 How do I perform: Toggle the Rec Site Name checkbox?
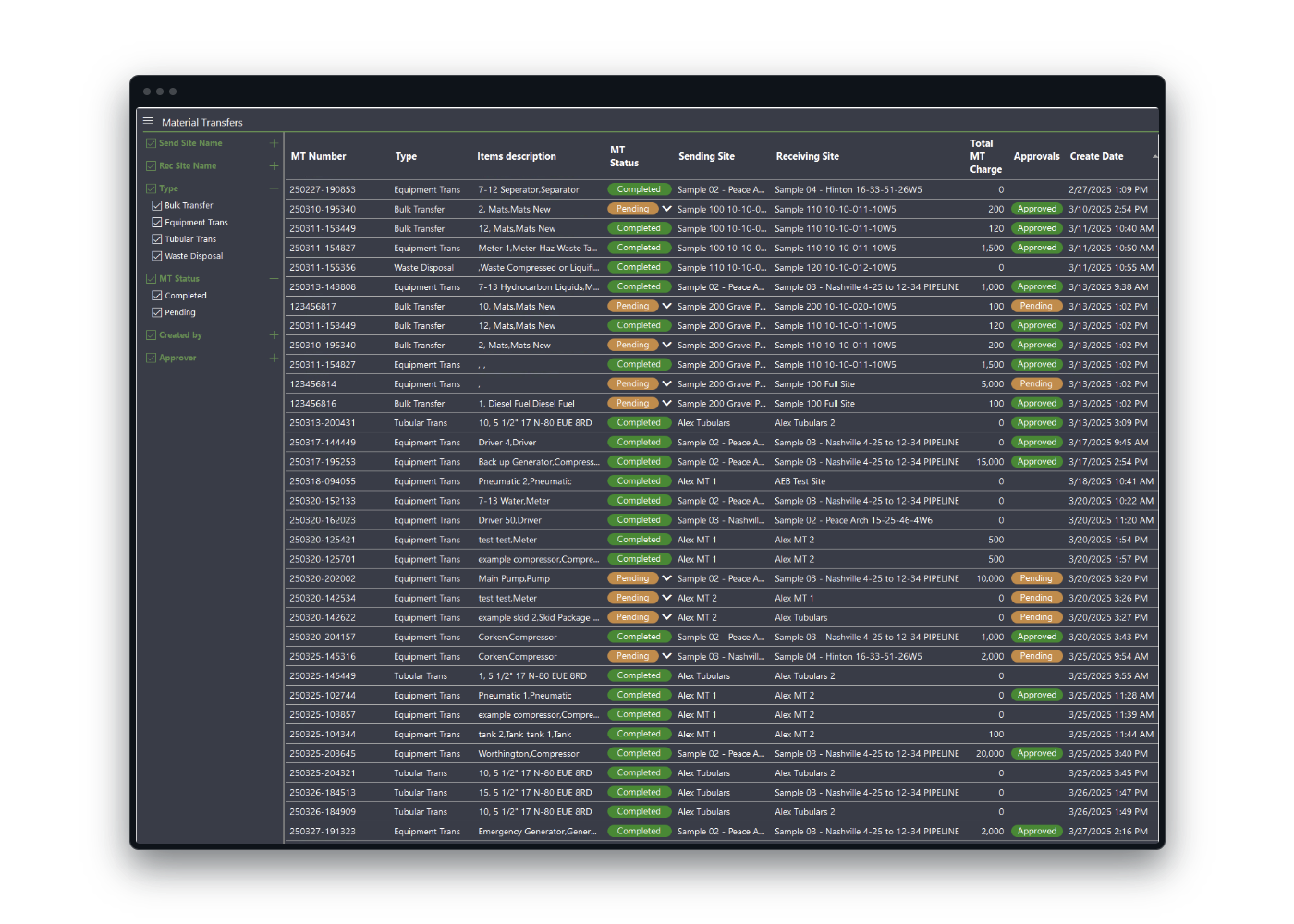coord(152,166)
